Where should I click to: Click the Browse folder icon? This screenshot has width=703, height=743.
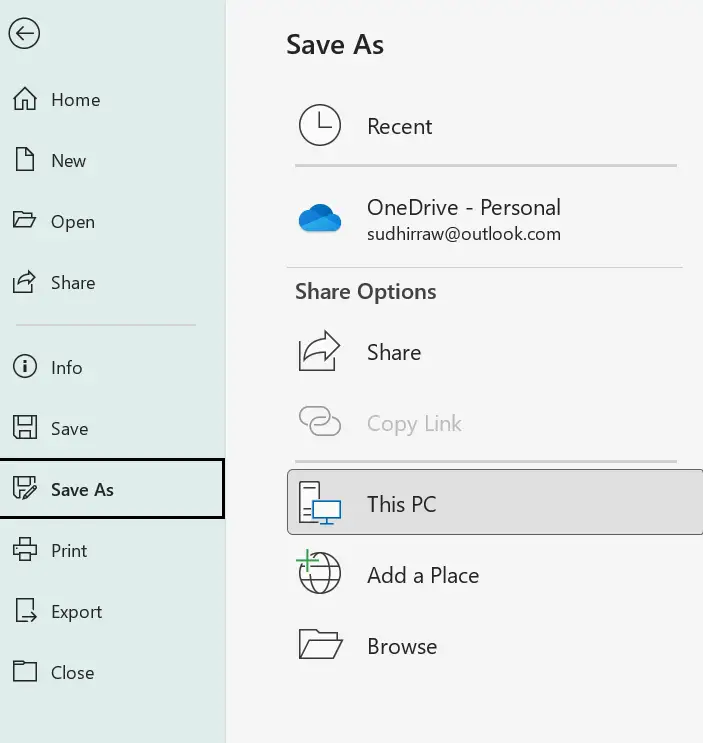pyautogui.click(x=320, y=646)
